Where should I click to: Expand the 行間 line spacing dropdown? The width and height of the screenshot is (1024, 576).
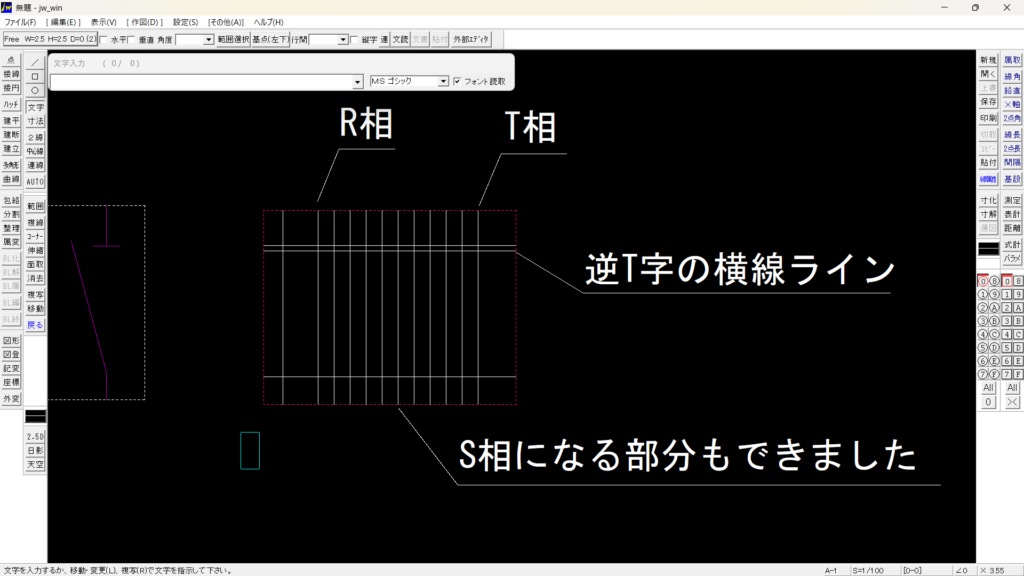point(343,40)
